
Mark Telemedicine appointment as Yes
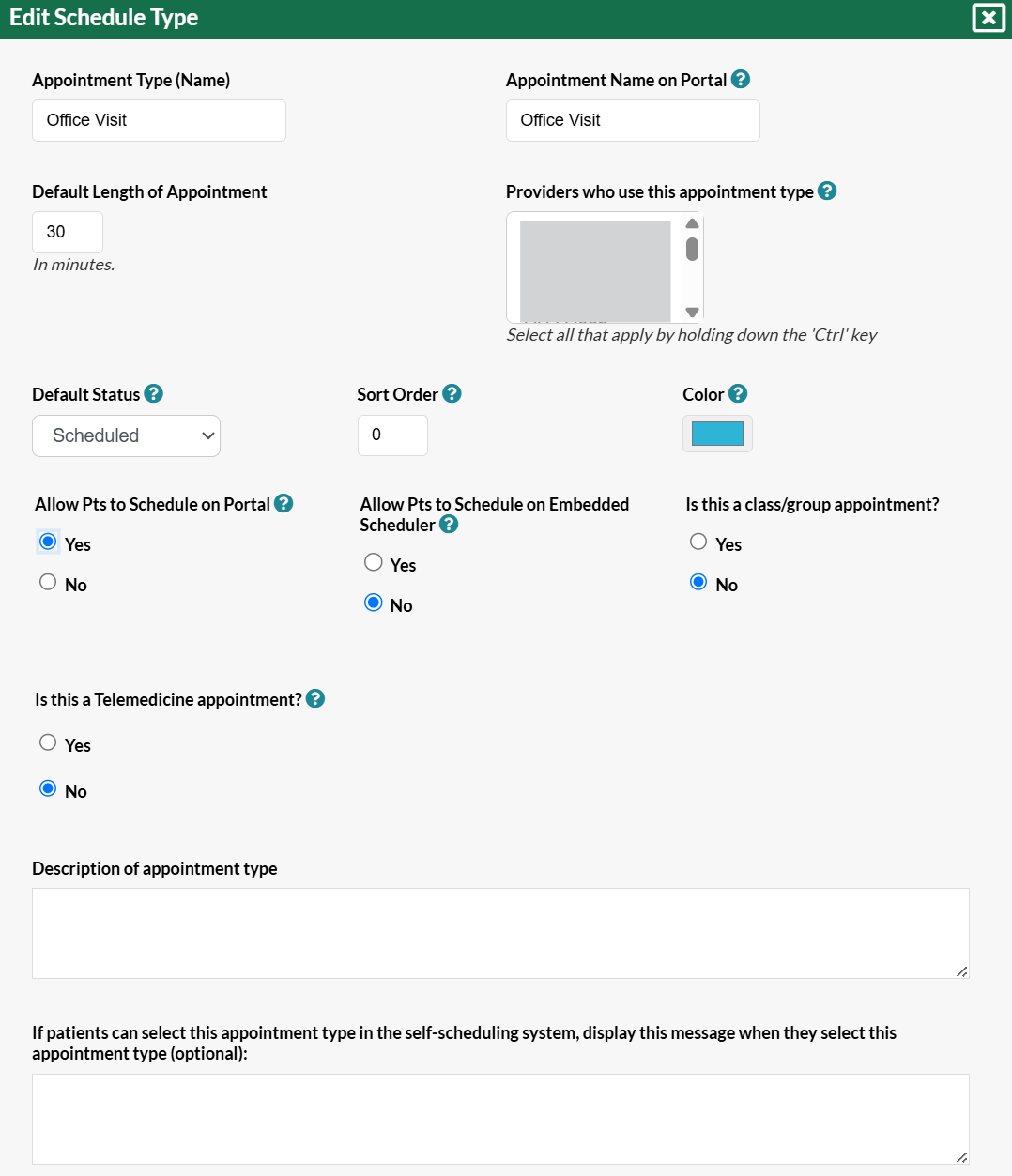(48, 742)
